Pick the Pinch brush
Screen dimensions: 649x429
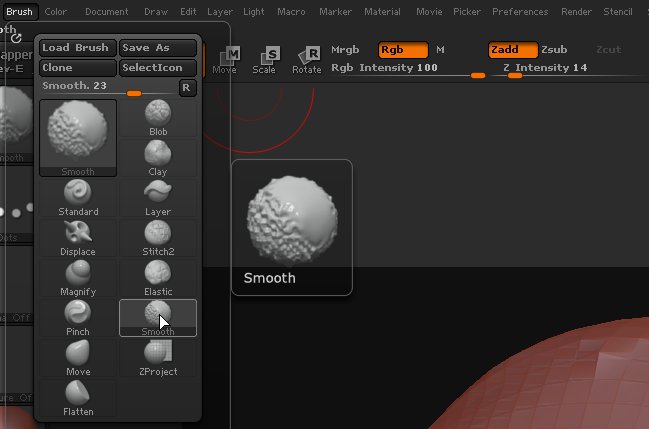[77, 317]
